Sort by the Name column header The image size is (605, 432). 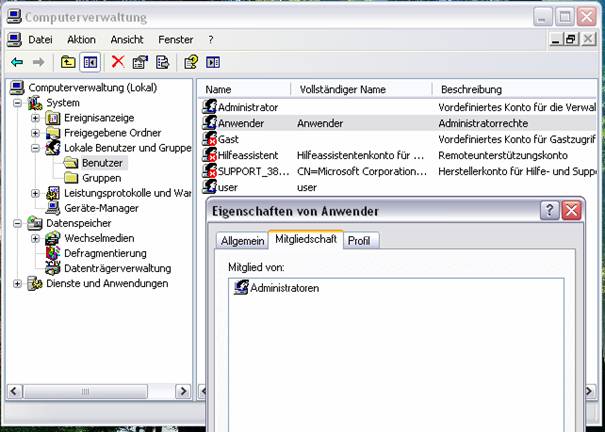coord(245,89)
